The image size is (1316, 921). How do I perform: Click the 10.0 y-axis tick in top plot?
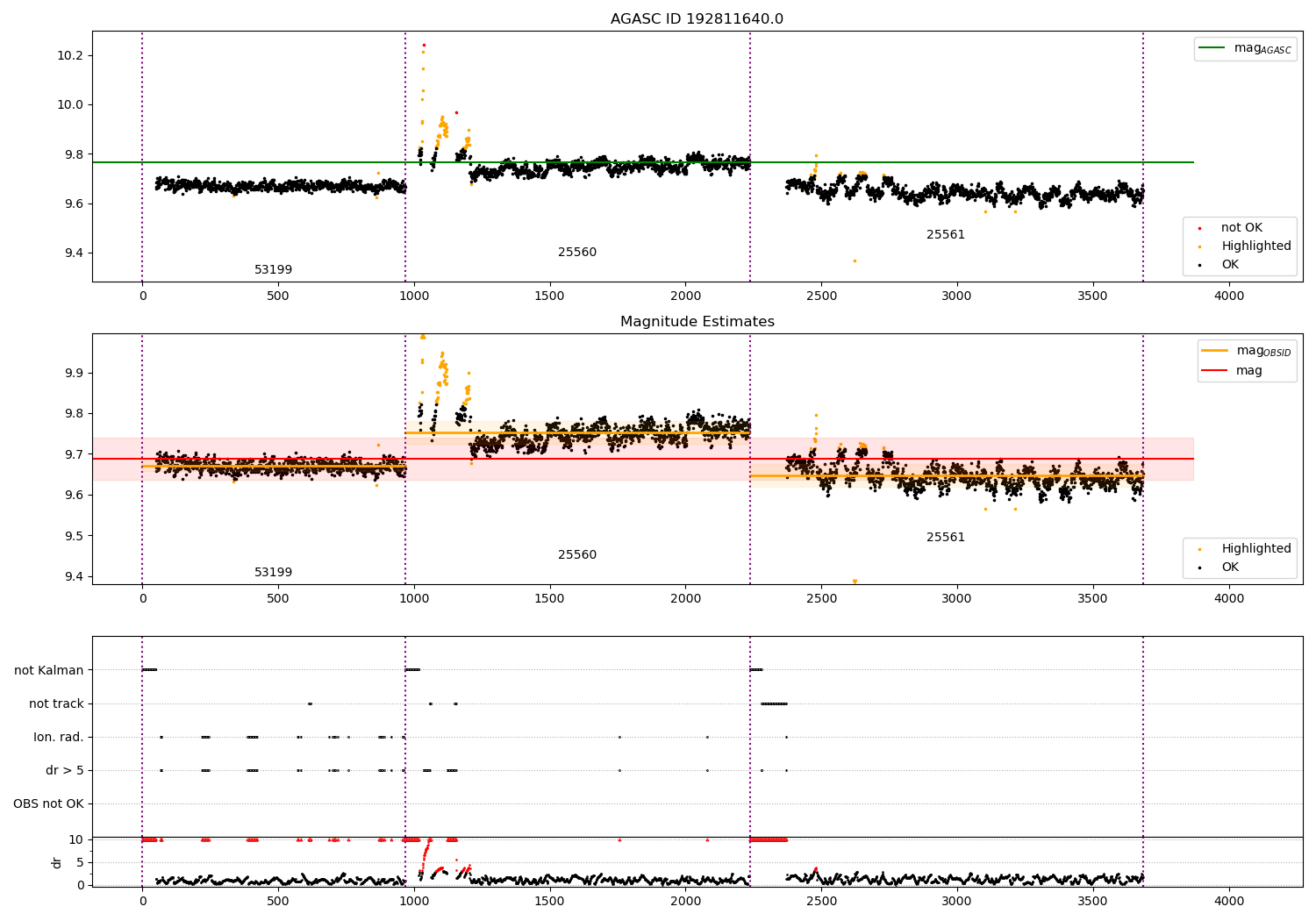70,105
